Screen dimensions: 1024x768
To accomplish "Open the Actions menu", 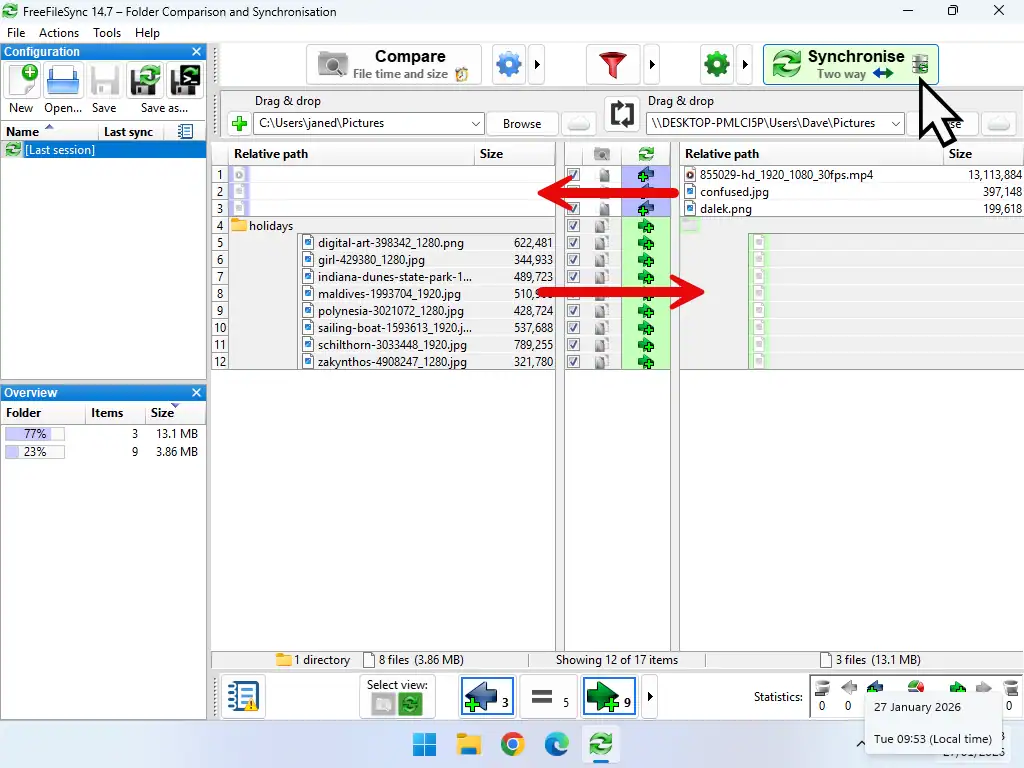I will tap(58, 32).
